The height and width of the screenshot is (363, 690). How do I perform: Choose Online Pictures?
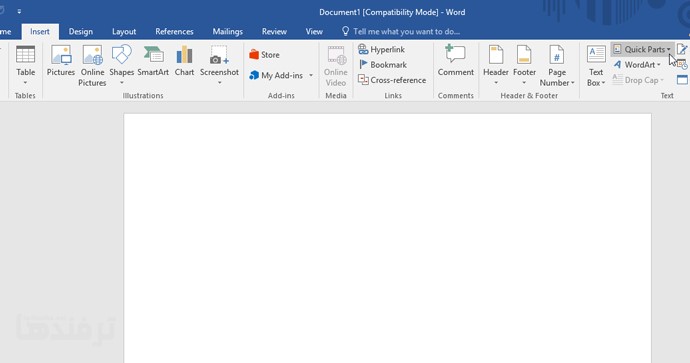92,65
